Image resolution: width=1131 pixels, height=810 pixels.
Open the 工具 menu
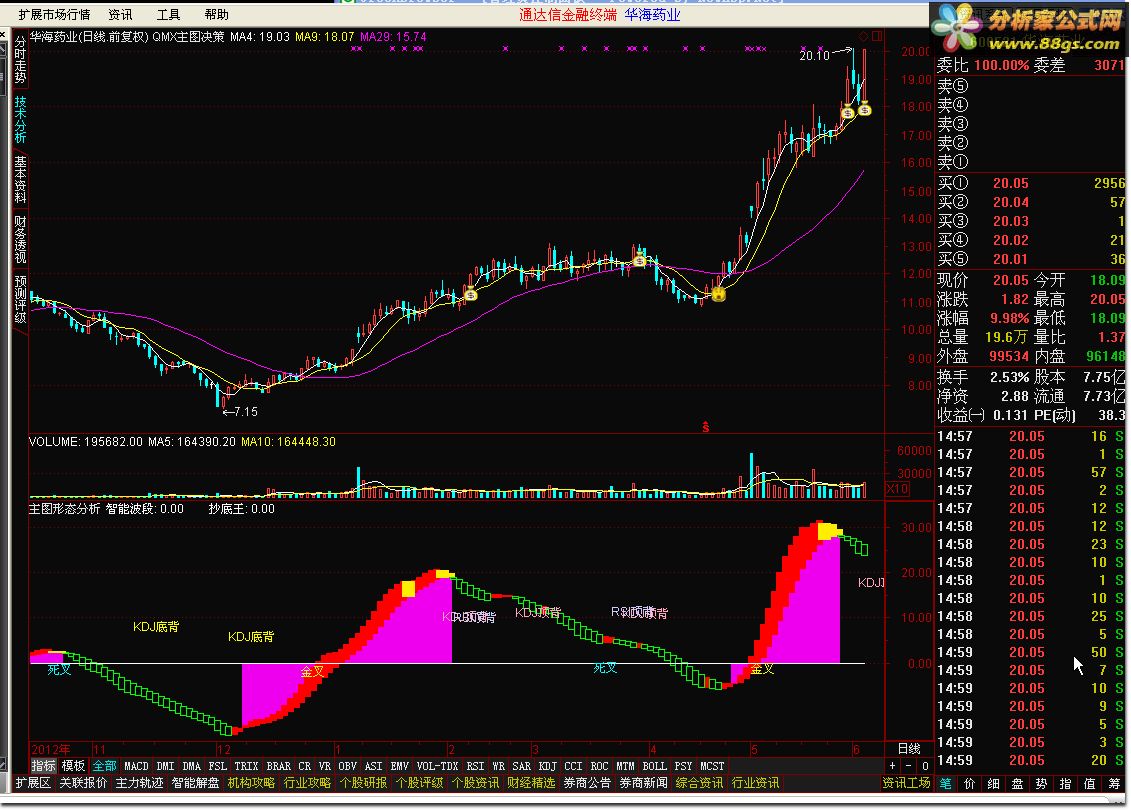[168, 14]
